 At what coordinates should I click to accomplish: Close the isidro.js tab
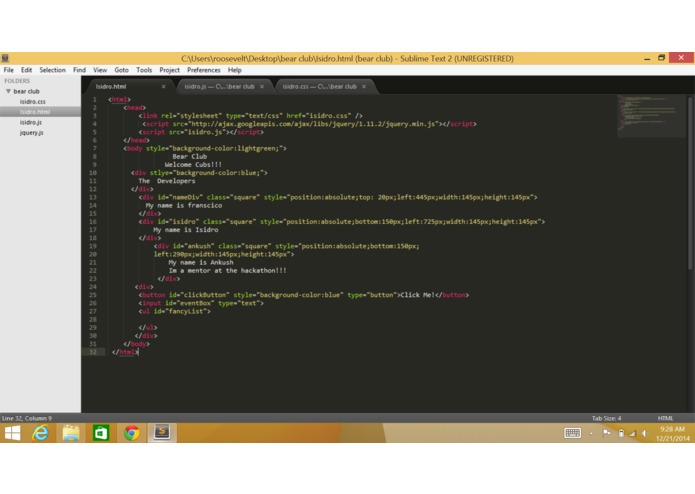pyautogui.click(x=262, y=86)
